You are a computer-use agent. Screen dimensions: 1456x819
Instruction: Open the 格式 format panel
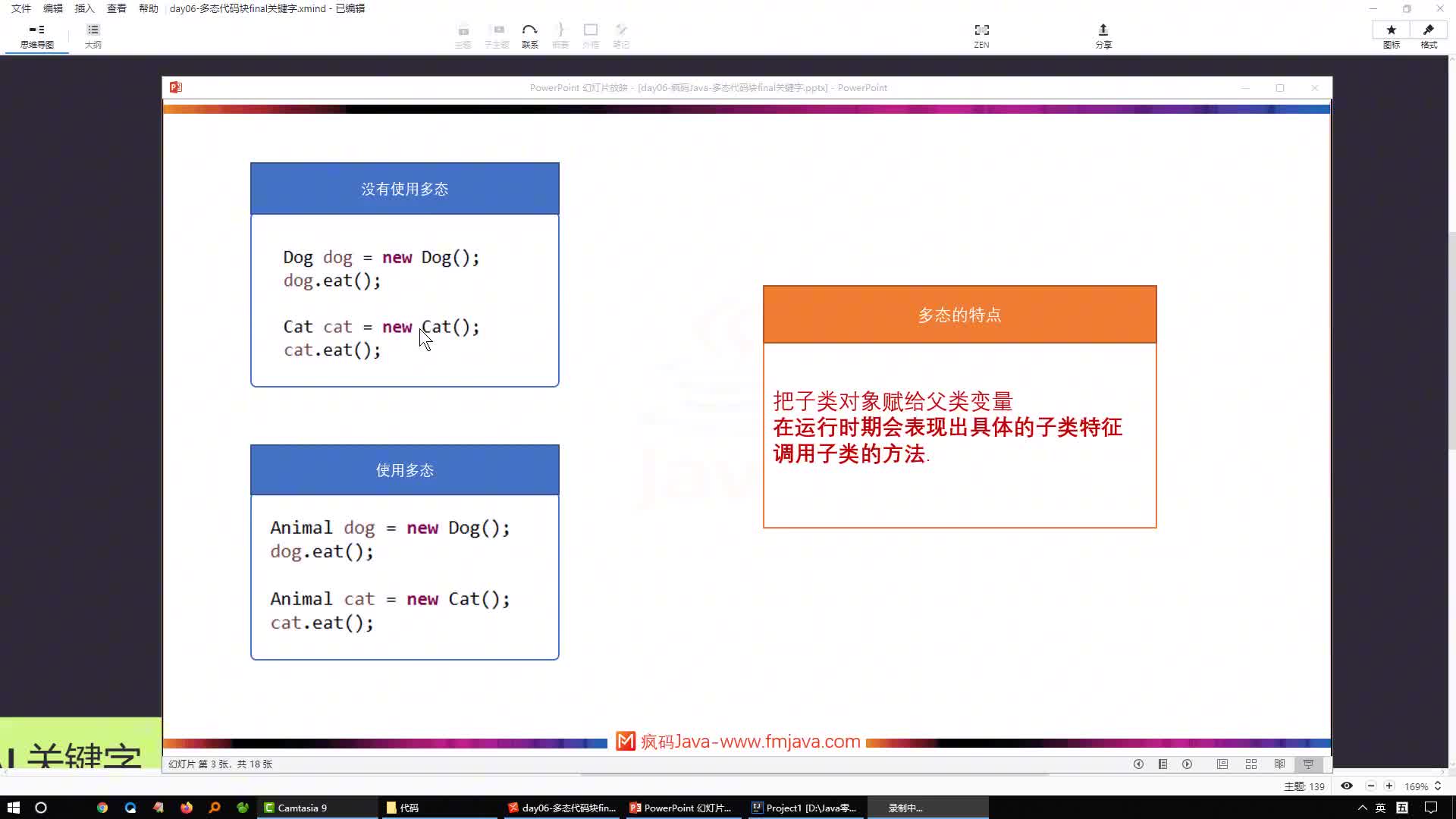(1429, 36)
